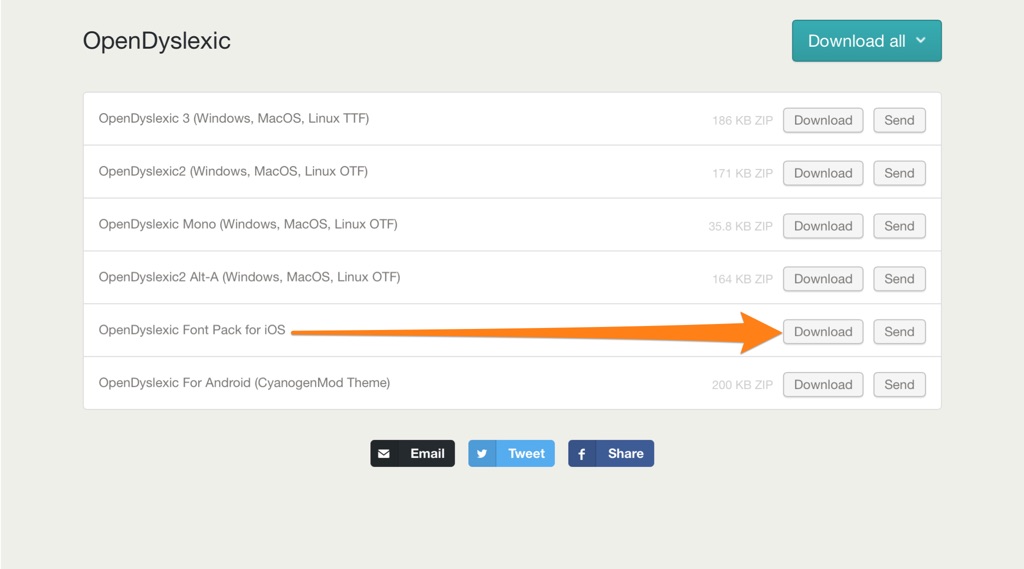Screen dimensions: 1024x569
Task: Download OpenDyslexic Mono font
Action: [822, 226]
